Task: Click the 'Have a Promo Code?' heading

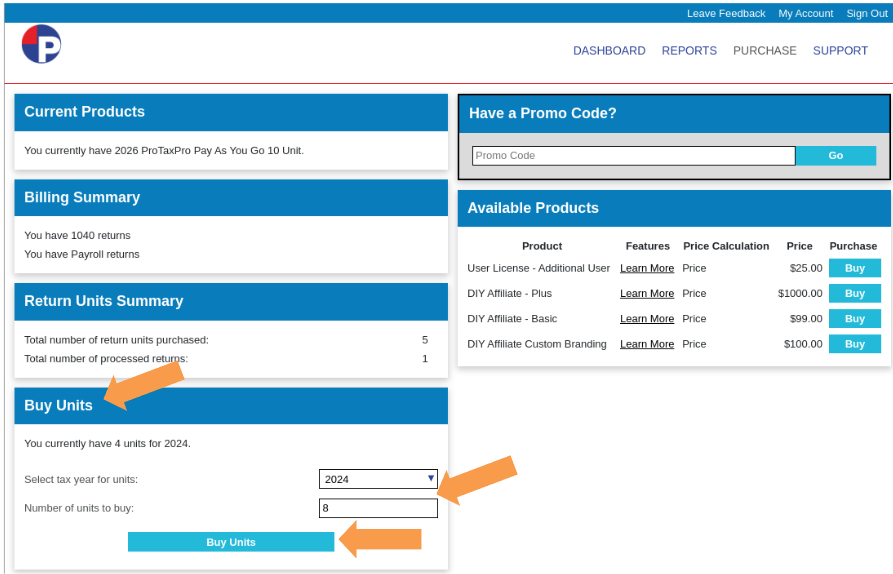Action: click(x=543, y=113)
